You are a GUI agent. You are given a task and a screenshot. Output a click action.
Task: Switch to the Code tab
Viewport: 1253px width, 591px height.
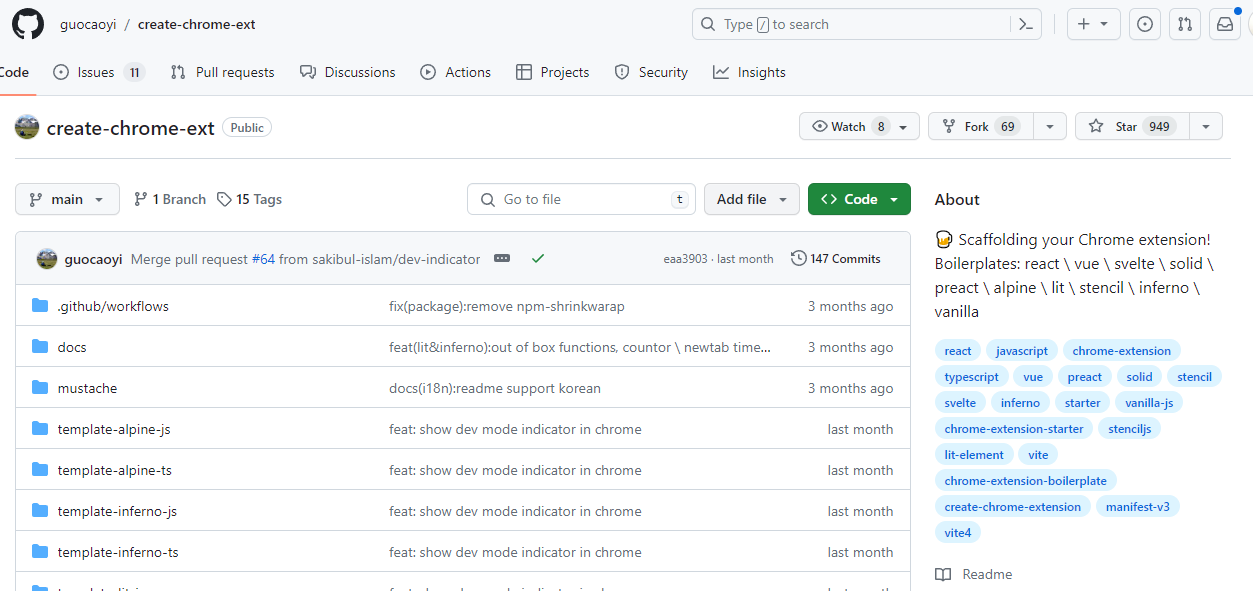tap(14, 72)
